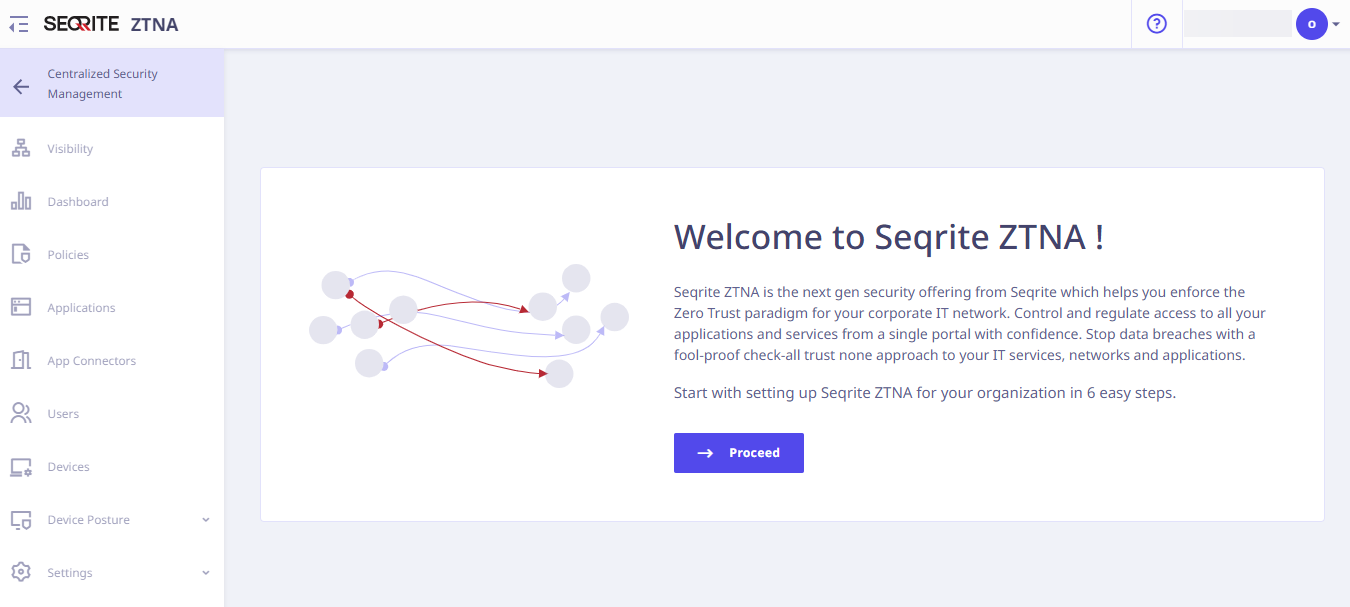Open the user account dropdown arrow
This screenshot has width=1350, height=607.
pos(1336,24)
